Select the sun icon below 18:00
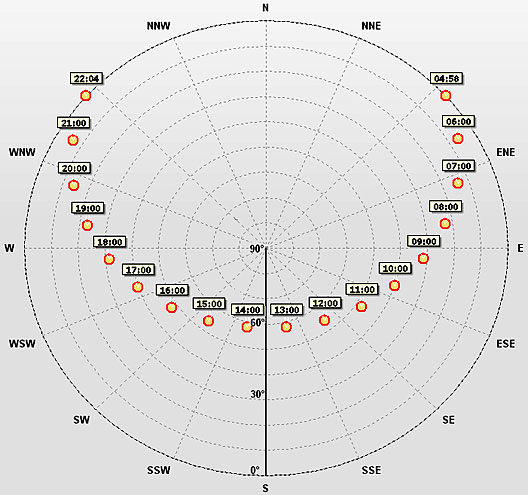Viewport: 528px width, 495px height. (109, 259)
